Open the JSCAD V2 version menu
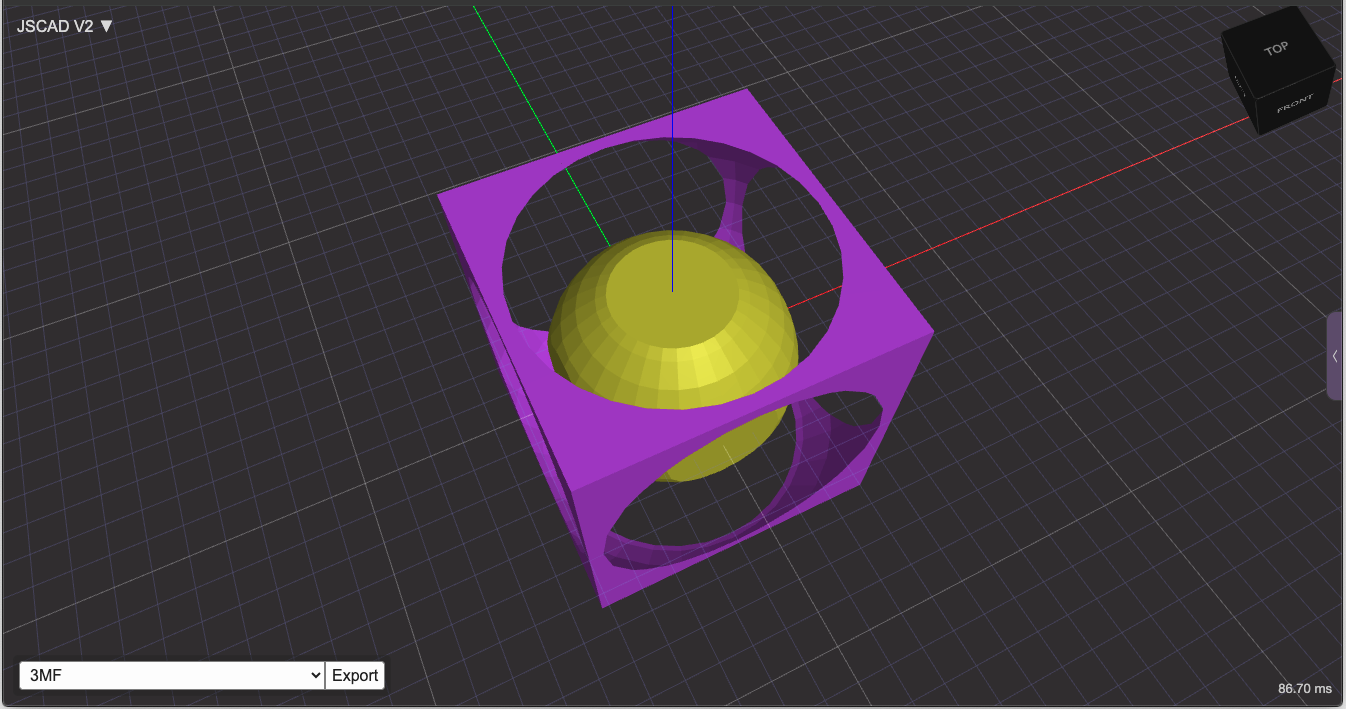Image resolution: width=1346 pixels, height=709 pixels. tap(65, 26)
